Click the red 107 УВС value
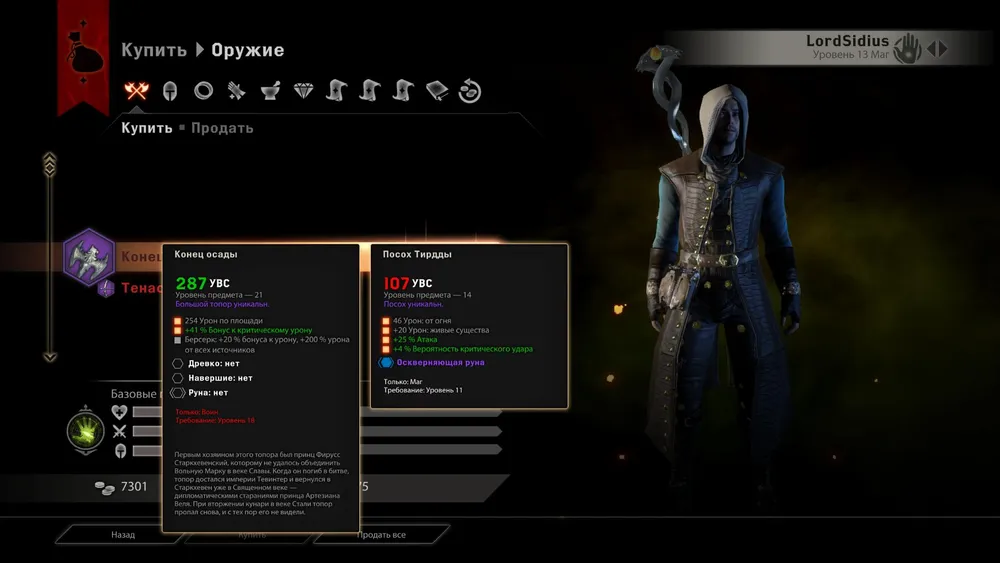Screen dimensions: 1000x563 [408, 283]
